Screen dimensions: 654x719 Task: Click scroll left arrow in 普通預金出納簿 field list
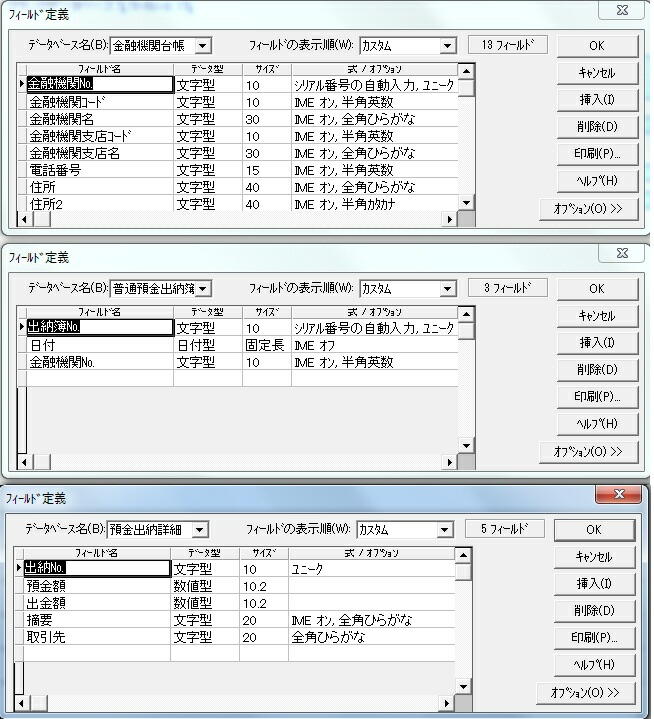coord(24,463)
